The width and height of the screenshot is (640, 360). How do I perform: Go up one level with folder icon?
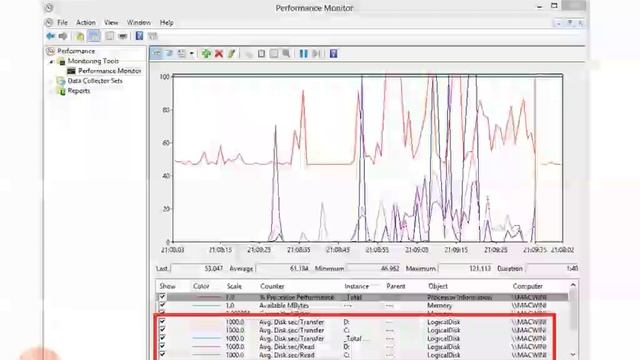point(80,36)
